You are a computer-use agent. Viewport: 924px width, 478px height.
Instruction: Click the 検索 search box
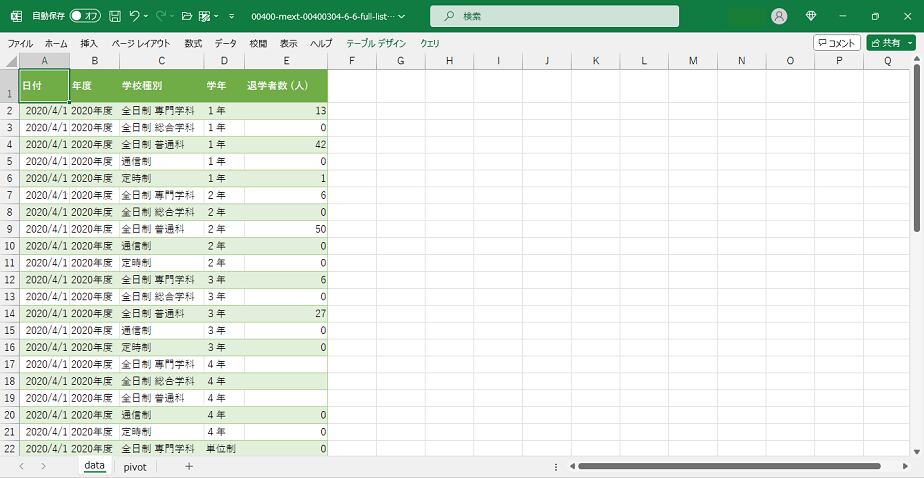point(554,16)
